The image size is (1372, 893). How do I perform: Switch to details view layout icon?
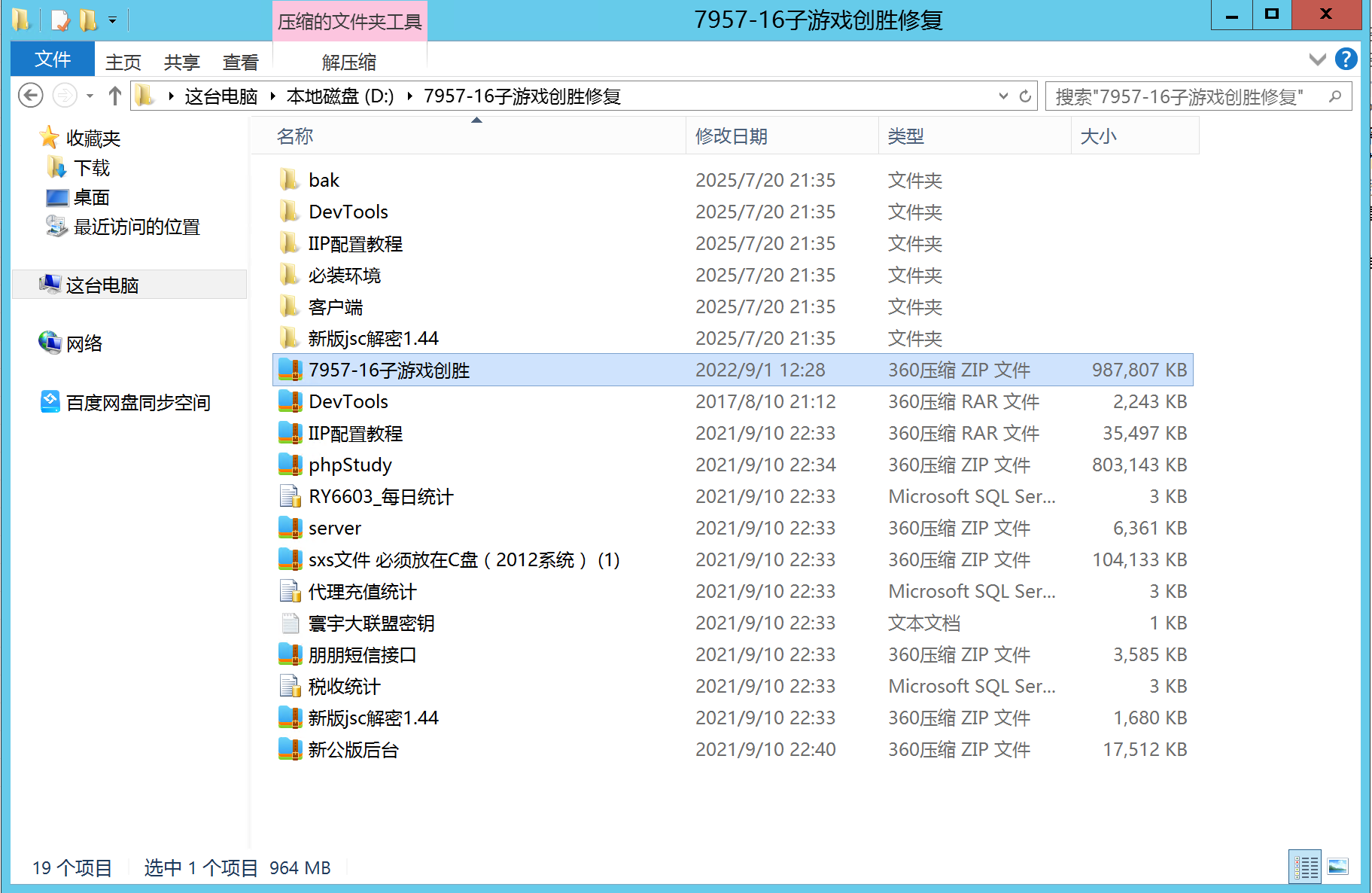(1306, 867)
